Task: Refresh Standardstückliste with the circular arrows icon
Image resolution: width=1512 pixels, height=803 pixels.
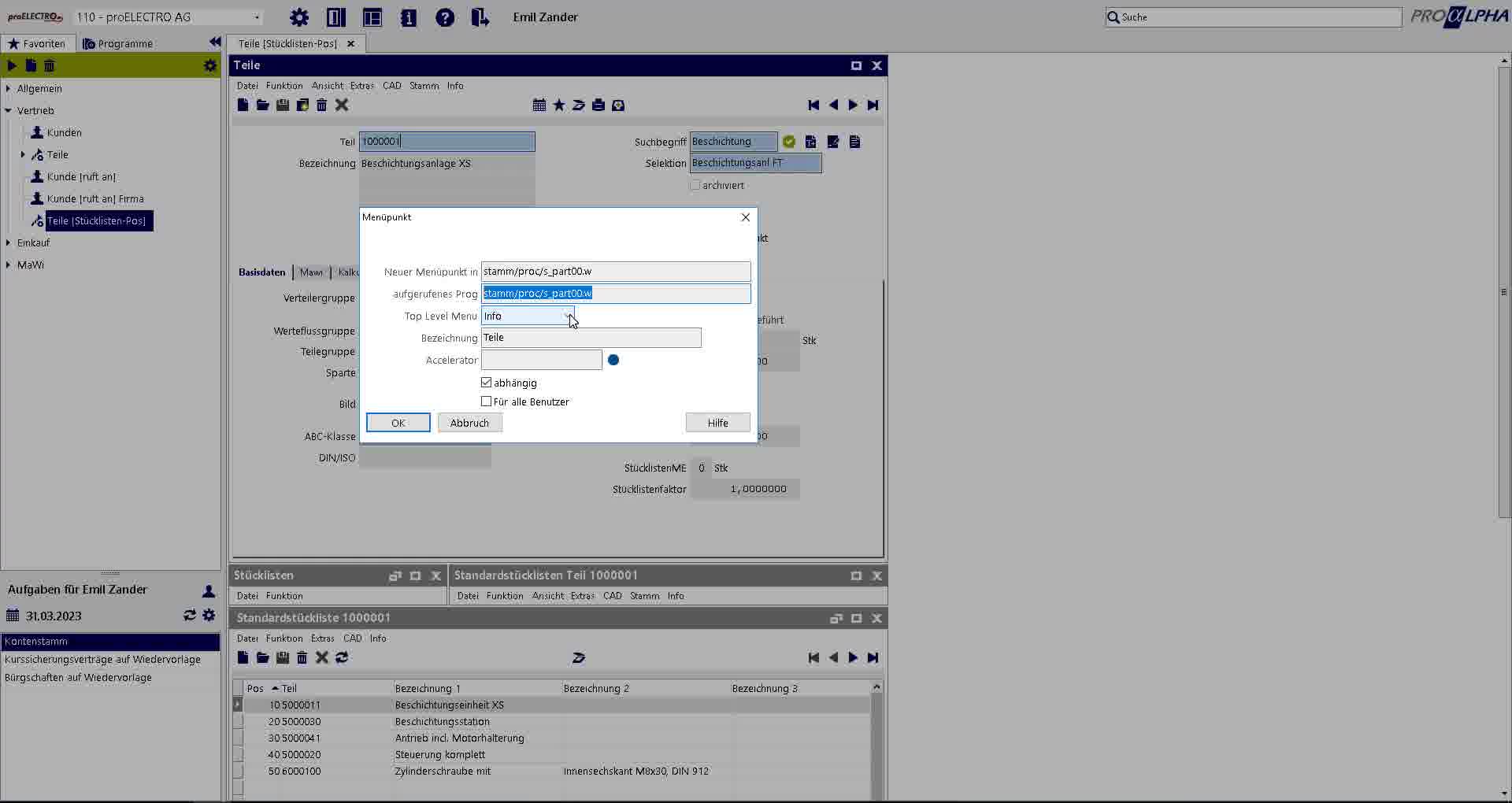Action: (342, 657)
